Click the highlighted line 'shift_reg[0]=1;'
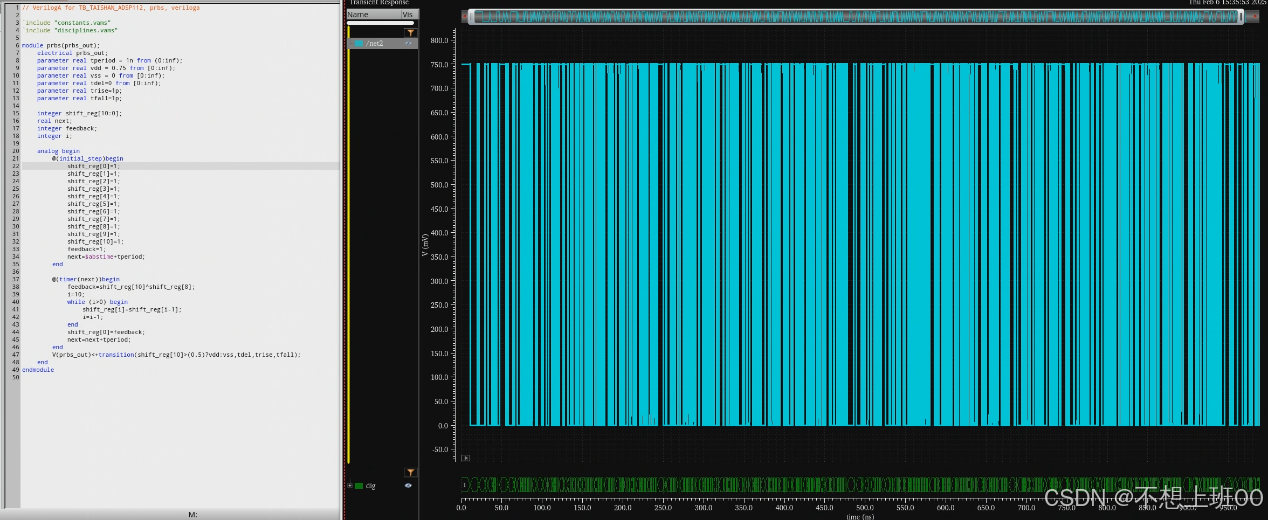 pos(94,166)
